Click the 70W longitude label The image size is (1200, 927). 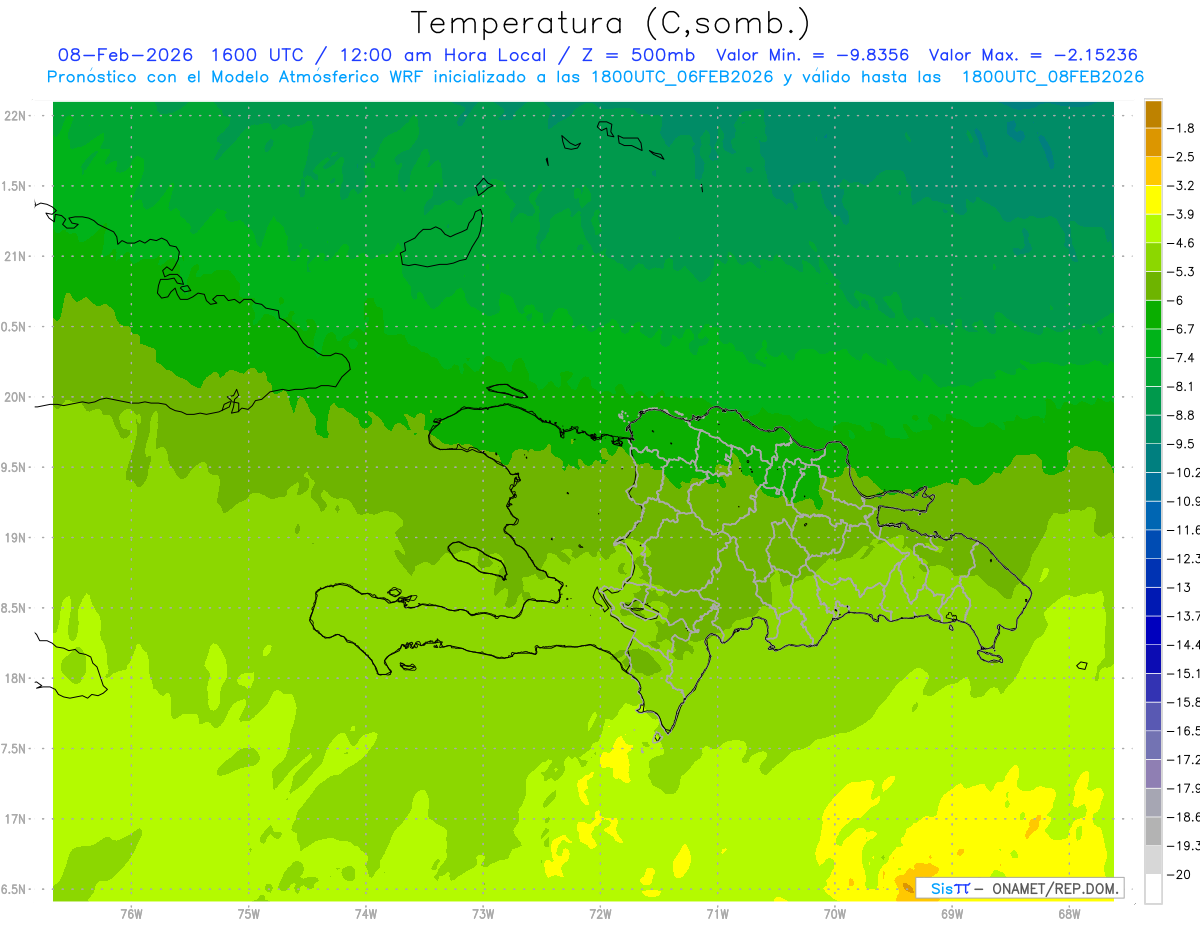pyautogui.click(x=835, y=914)
